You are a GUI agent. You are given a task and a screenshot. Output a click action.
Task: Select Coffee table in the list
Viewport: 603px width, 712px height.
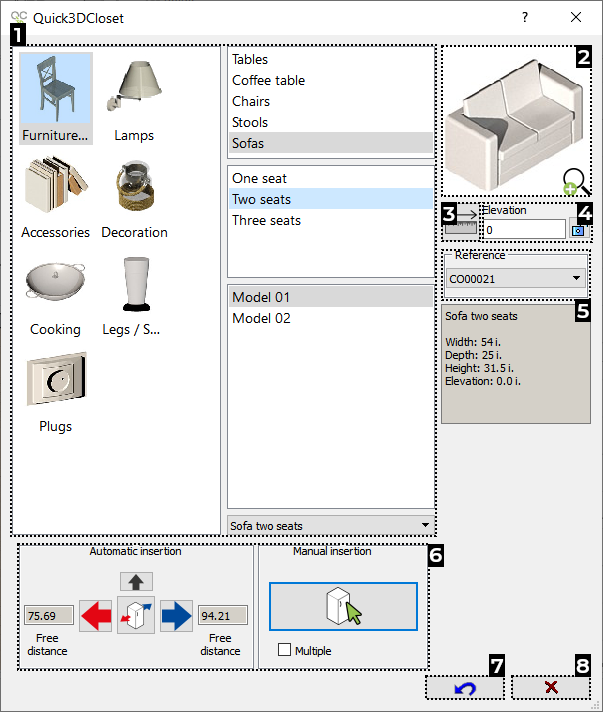pyautogui.click(x=331, y=80)
